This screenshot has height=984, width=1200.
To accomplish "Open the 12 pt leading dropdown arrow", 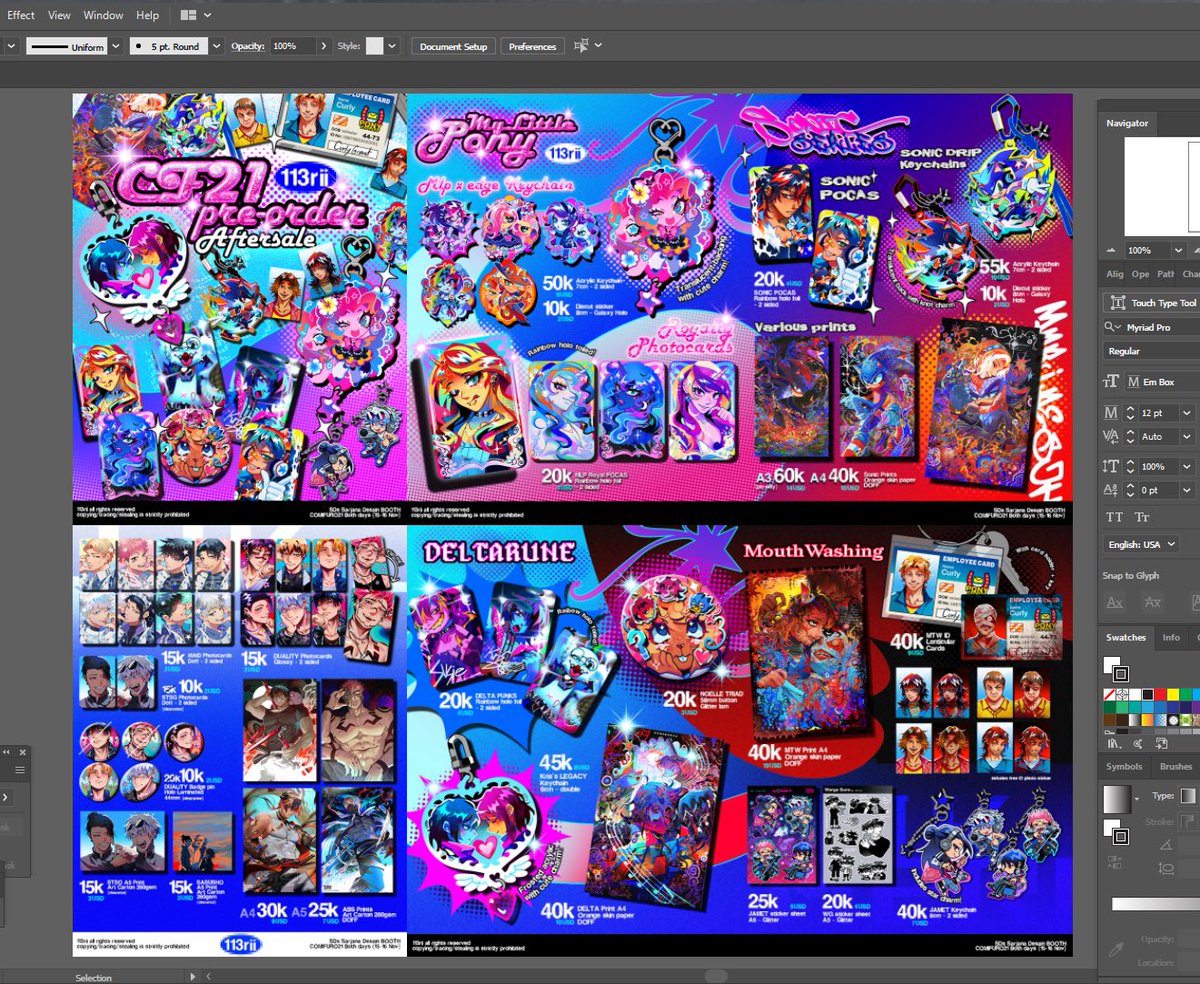I will 1187,413.
